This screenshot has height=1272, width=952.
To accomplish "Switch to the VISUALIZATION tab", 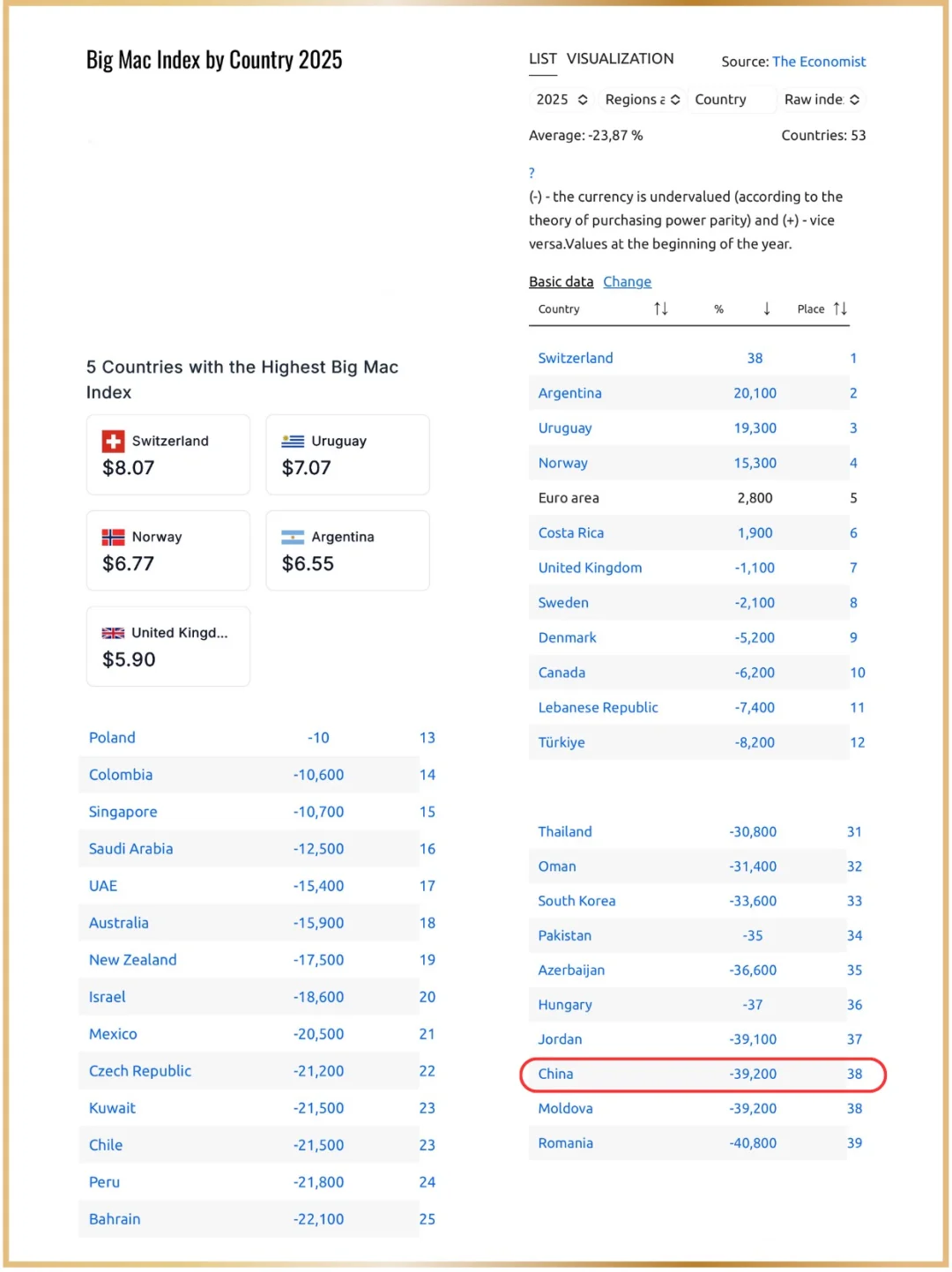I will pos(620,59).
